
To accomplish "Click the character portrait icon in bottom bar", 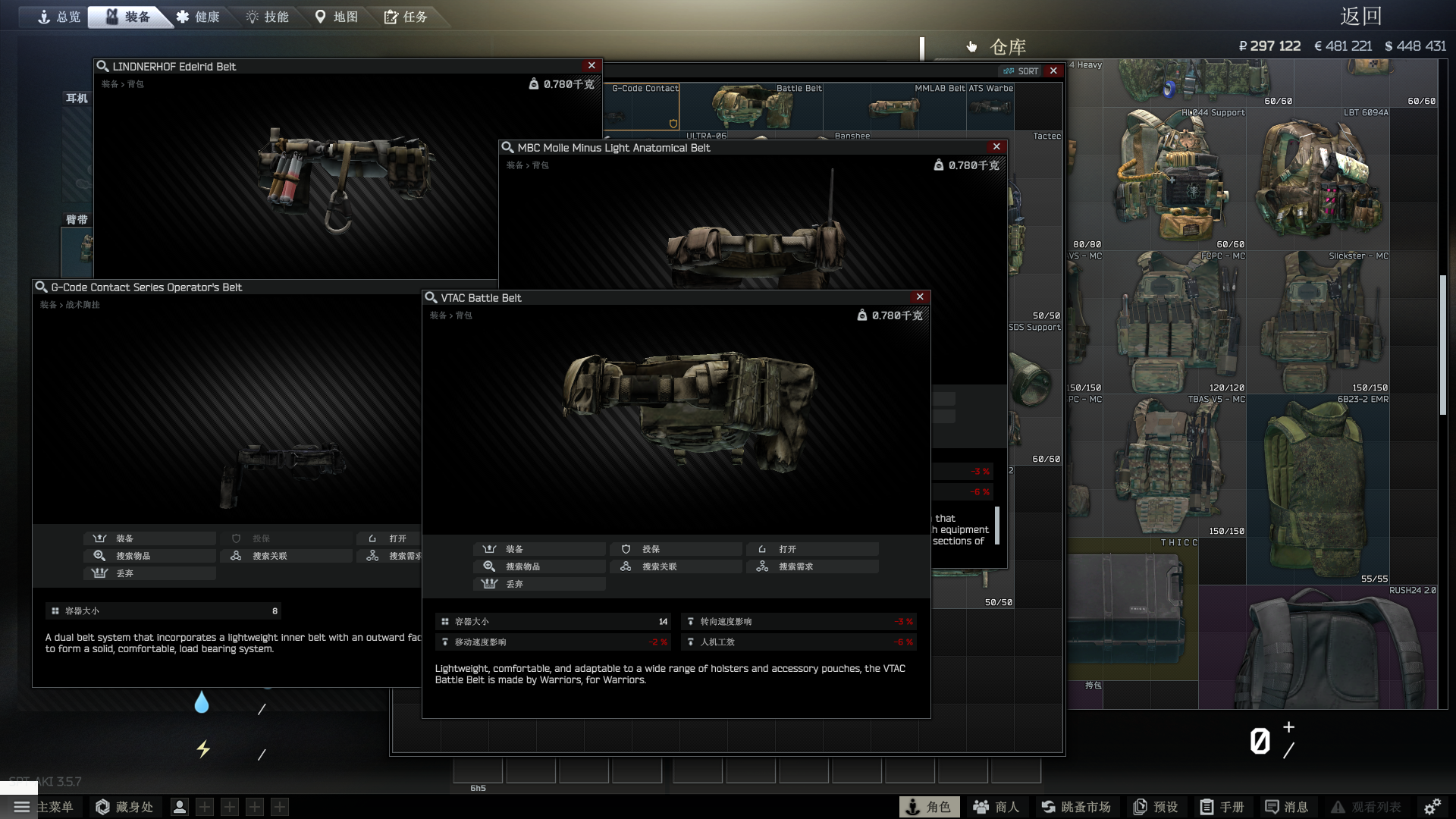I will pyautogui.click(x=180, y=807).
